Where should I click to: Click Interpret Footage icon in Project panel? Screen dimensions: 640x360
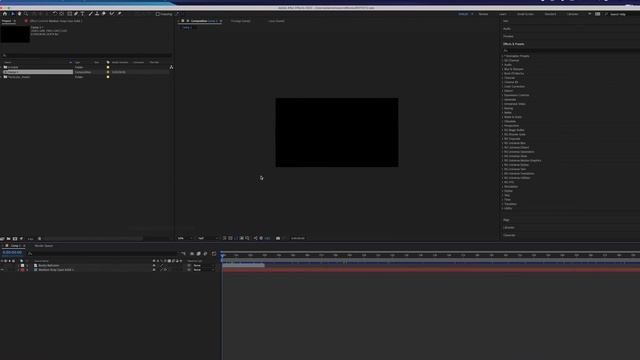(x=2, y=238)
